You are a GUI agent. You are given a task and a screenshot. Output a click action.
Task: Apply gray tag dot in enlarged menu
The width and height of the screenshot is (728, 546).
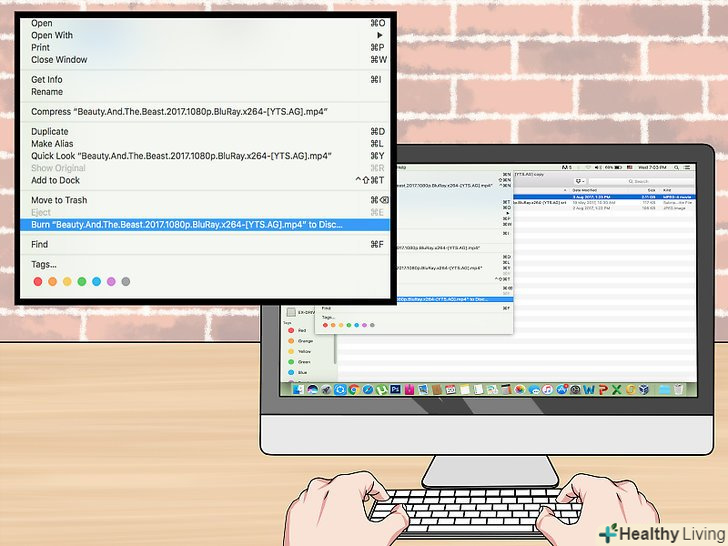tap(126, 281)
